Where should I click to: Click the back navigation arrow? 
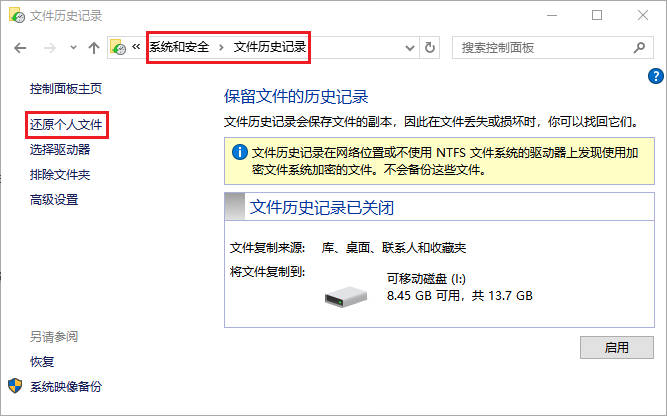tap(20, 48)
